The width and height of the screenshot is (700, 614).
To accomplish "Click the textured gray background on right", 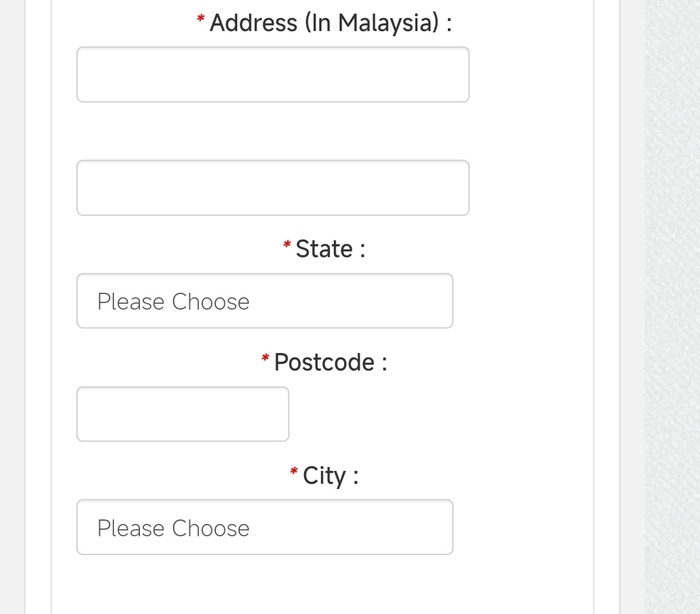I will point(672,300).
